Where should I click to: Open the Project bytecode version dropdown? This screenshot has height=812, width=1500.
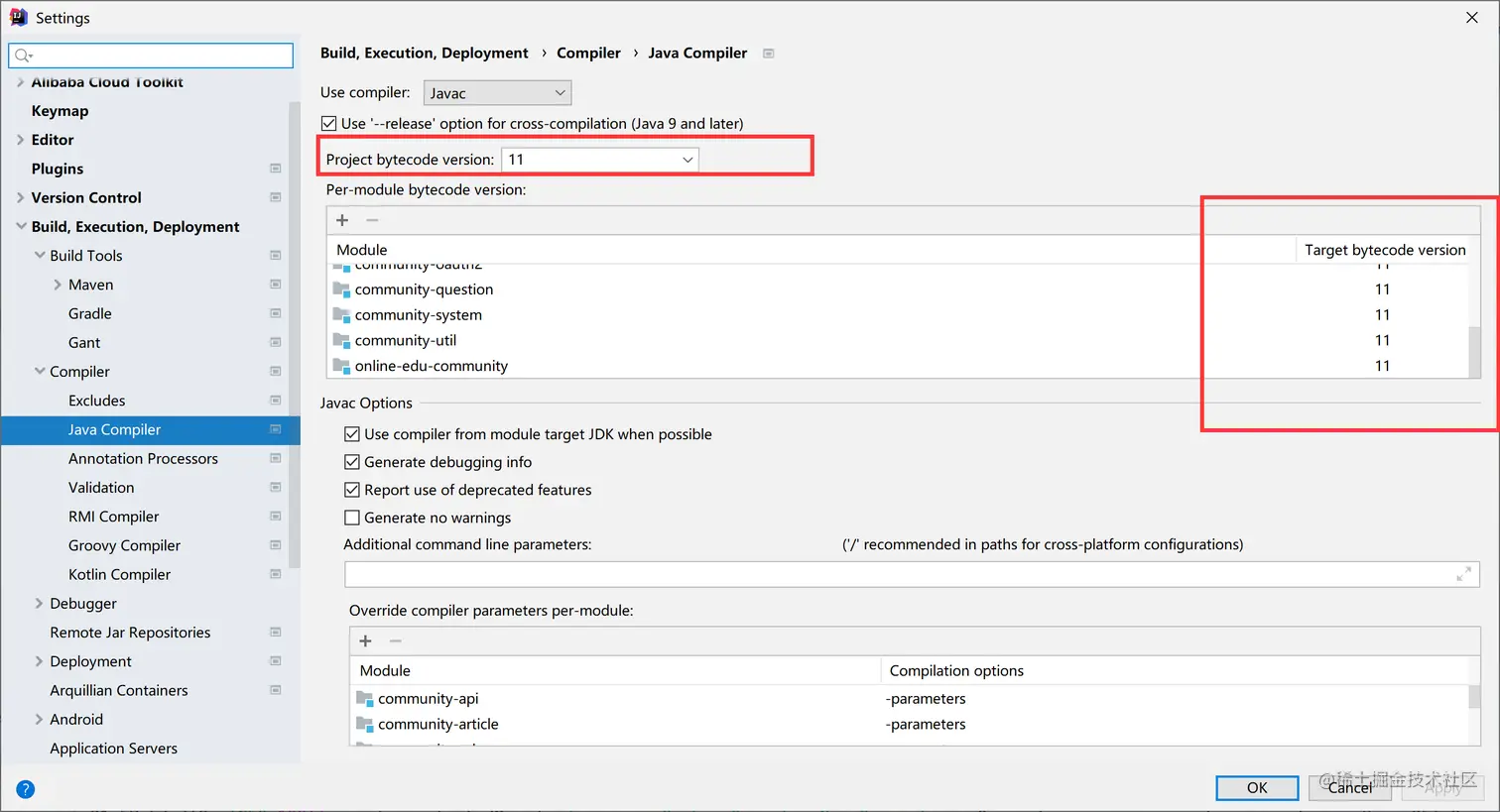[599, 160]
